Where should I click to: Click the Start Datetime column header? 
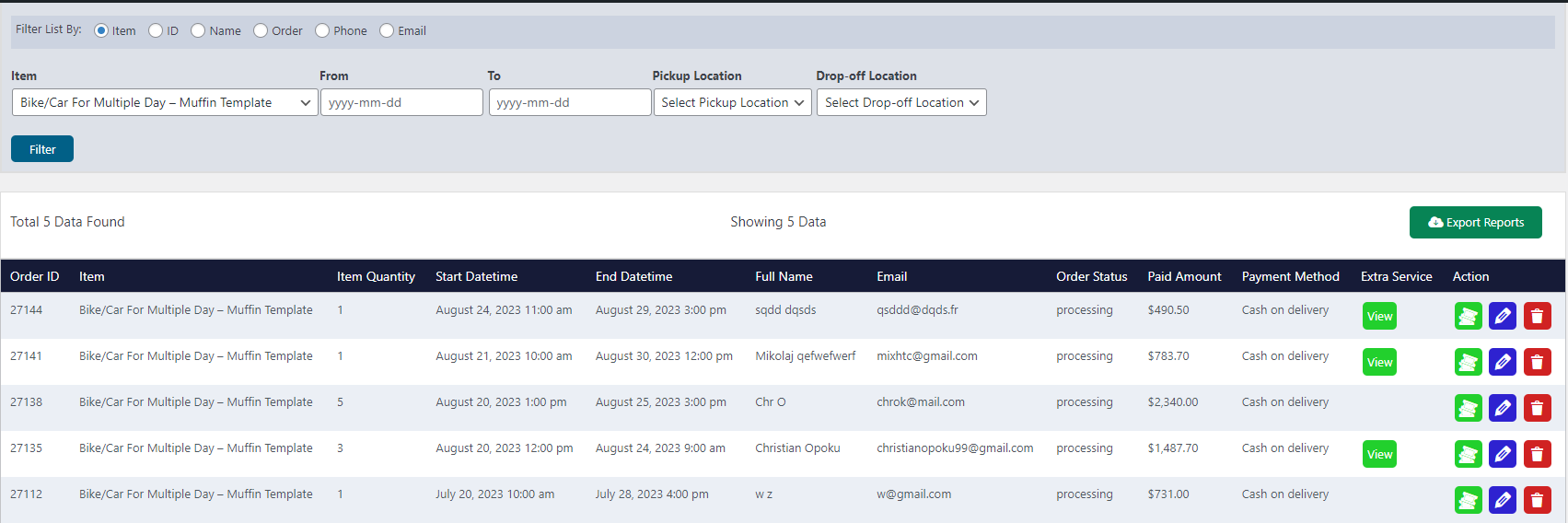click(x=476, y=276)
